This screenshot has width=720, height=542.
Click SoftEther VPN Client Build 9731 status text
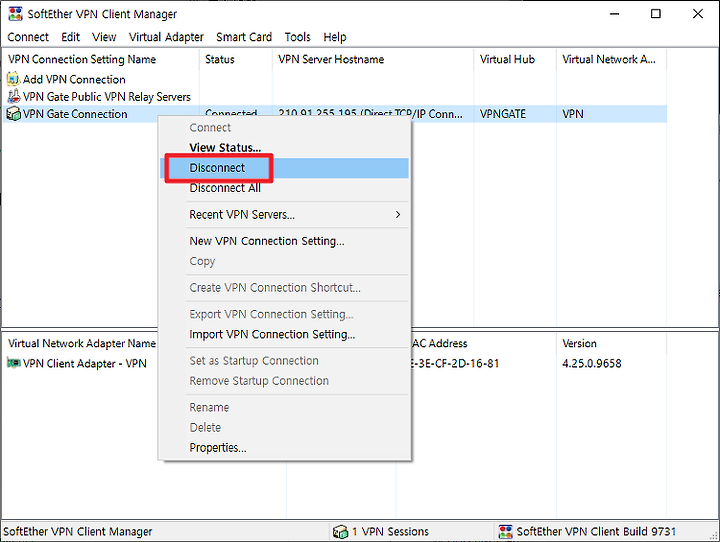596,531
